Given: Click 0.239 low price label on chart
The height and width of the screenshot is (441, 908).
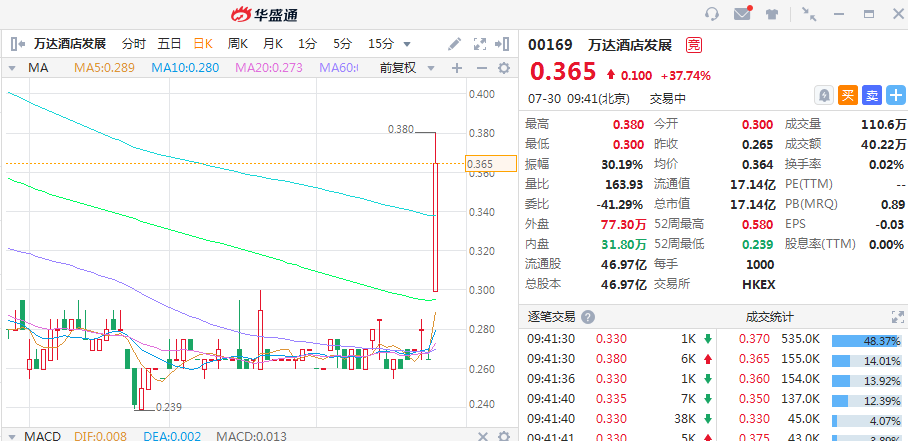Looking at the screenshot, I should [x=169, y=407].
